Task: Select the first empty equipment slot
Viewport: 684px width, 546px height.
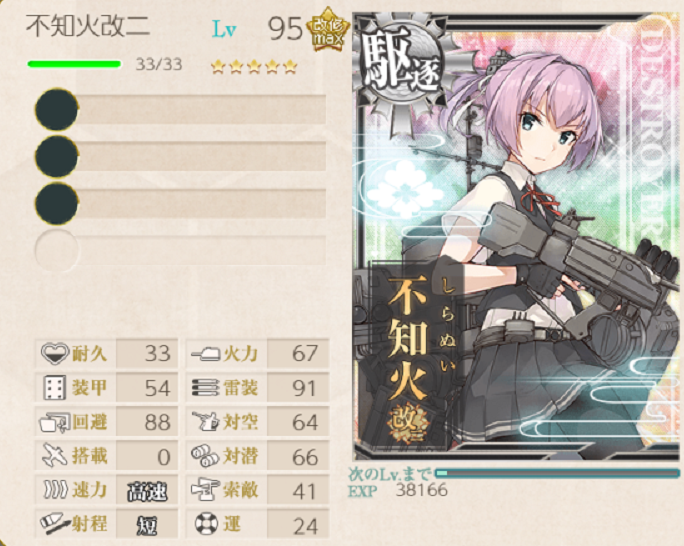Action: coord(181,109)
